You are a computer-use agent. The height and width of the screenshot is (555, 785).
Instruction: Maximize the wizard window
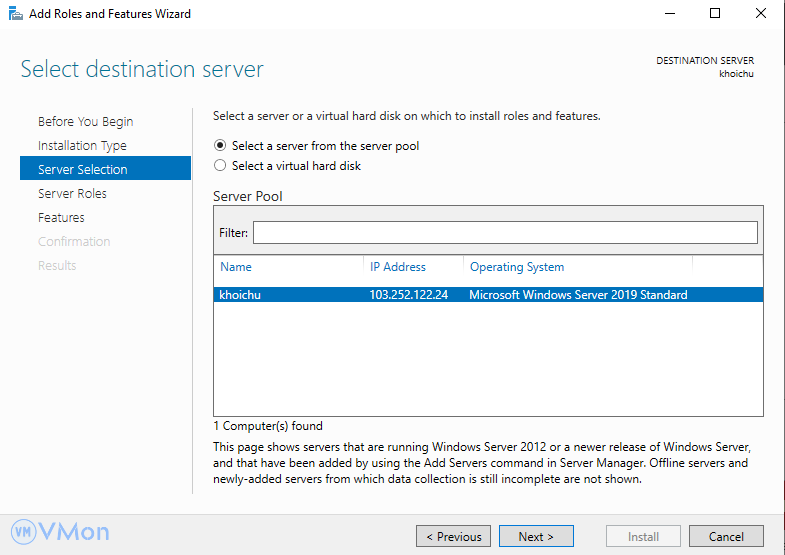click(715, 14)
